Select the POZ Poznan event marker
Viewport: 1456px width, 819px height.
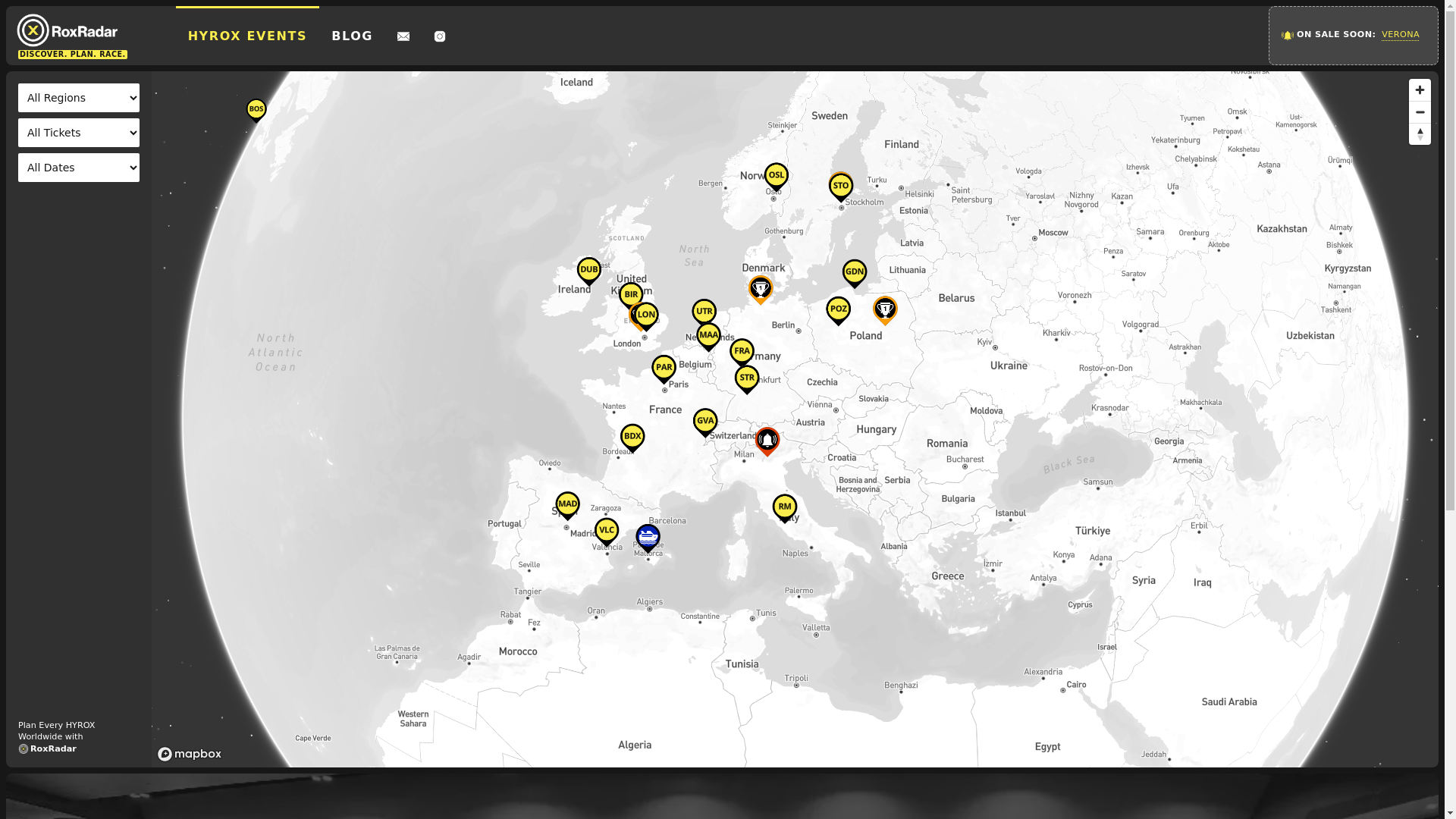click(838, 311)
